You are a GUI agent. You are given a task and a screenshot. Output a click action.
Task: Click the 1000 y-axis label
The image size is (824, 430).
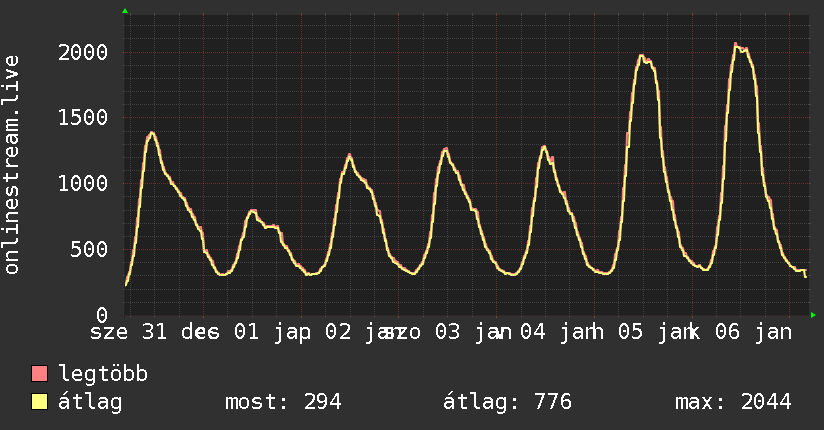(83, 183)
